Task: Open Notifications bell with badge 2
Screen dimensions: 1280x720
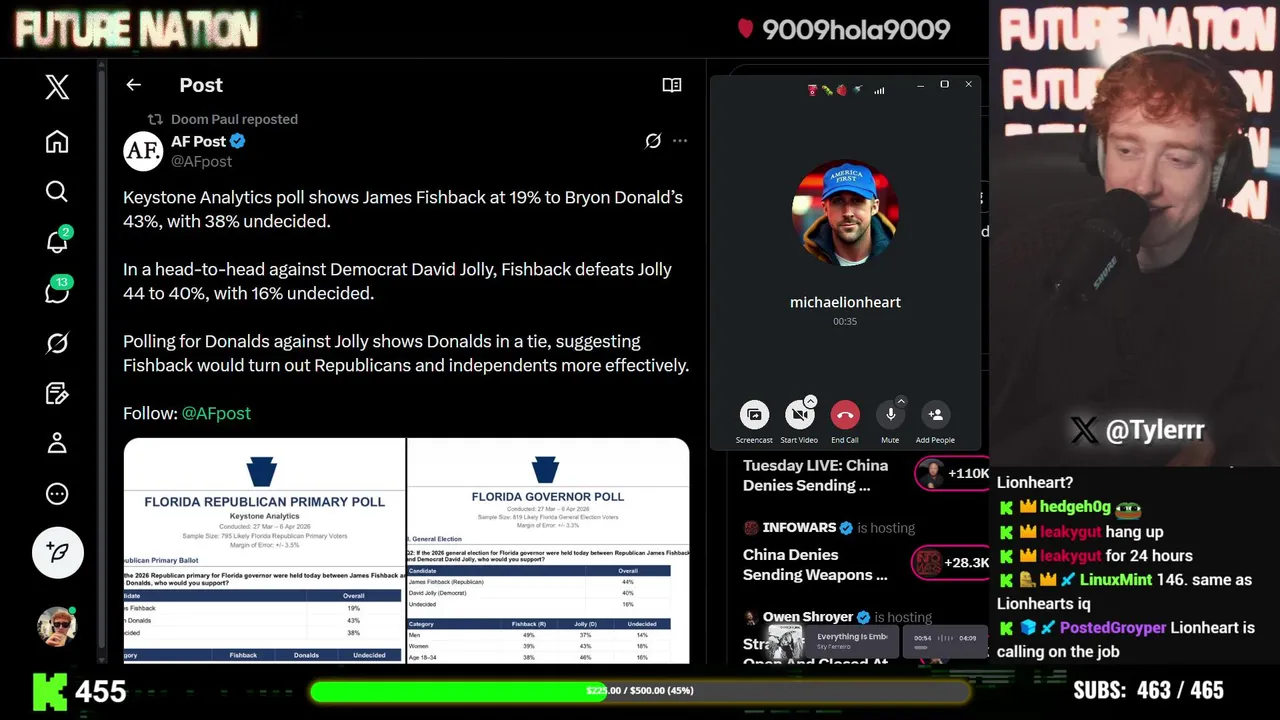Action: click(x=57, y=241)
